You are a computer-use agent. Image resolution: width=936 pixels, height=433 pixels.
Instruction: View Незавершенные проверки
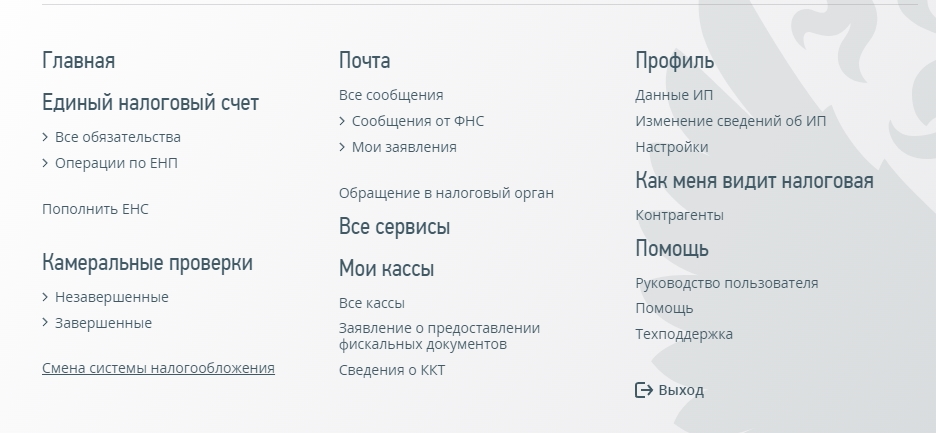112,297
